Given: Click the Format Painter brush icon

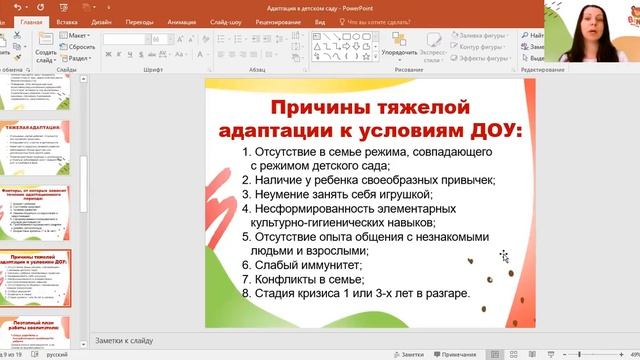Looking at the screenshot, I should pyautogui.click(x=17, y=58).
